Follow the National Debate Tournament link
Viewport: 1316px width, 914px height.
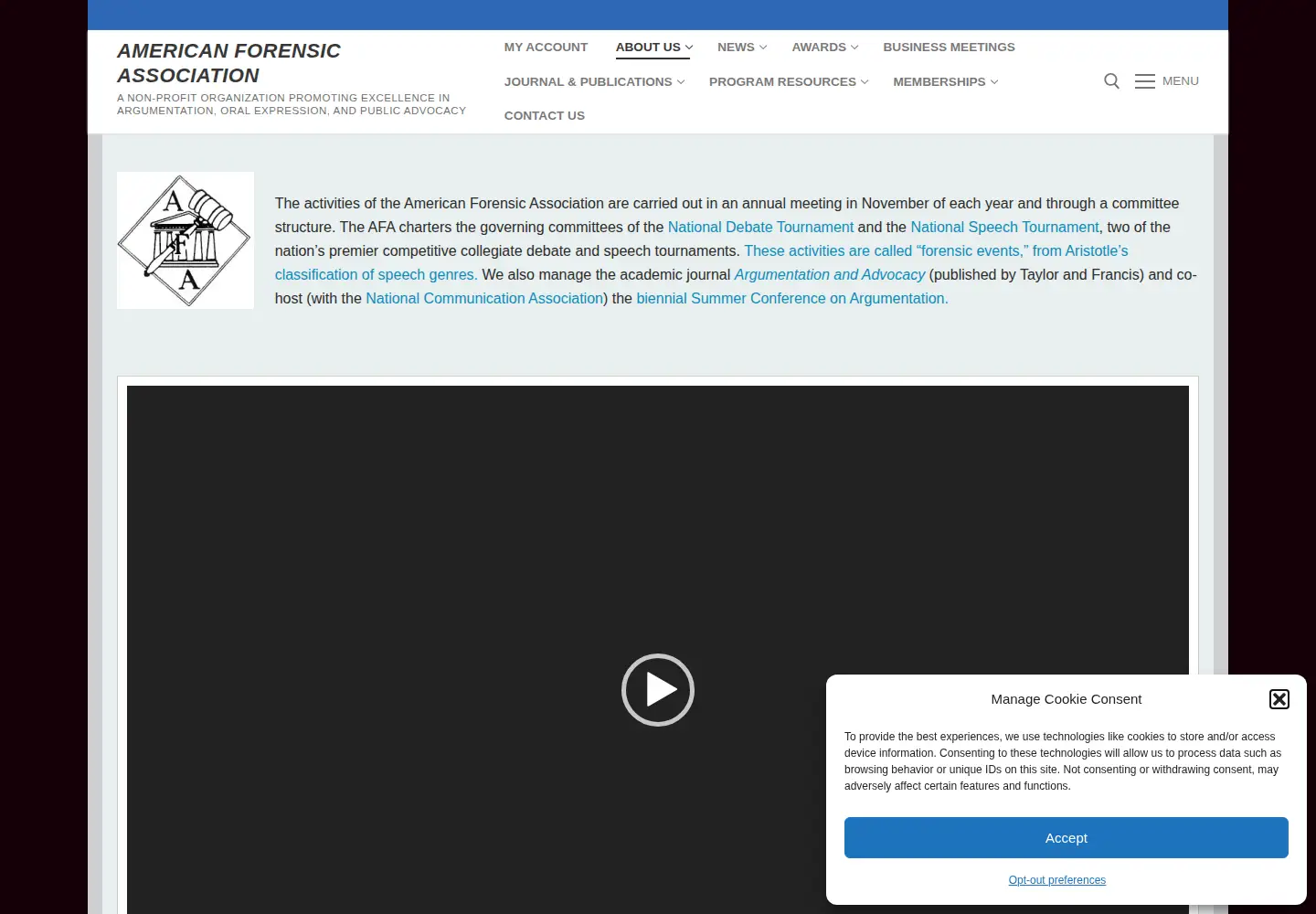(x=760, y=228)
